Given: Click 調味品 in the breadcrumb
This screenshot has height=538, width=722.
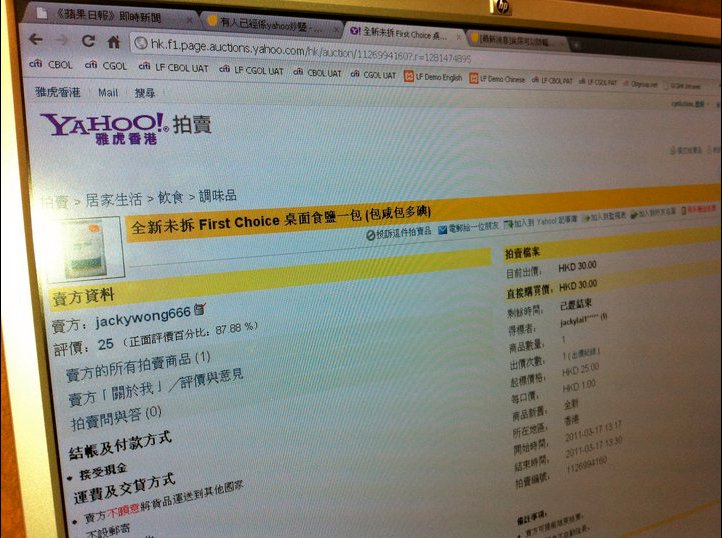Looking at the screenshot, I should coord(218,196).
